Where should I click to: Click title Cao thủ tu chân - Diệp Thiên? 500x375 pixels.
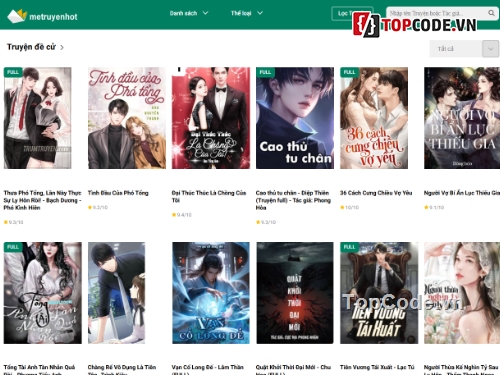coord(293,200)
